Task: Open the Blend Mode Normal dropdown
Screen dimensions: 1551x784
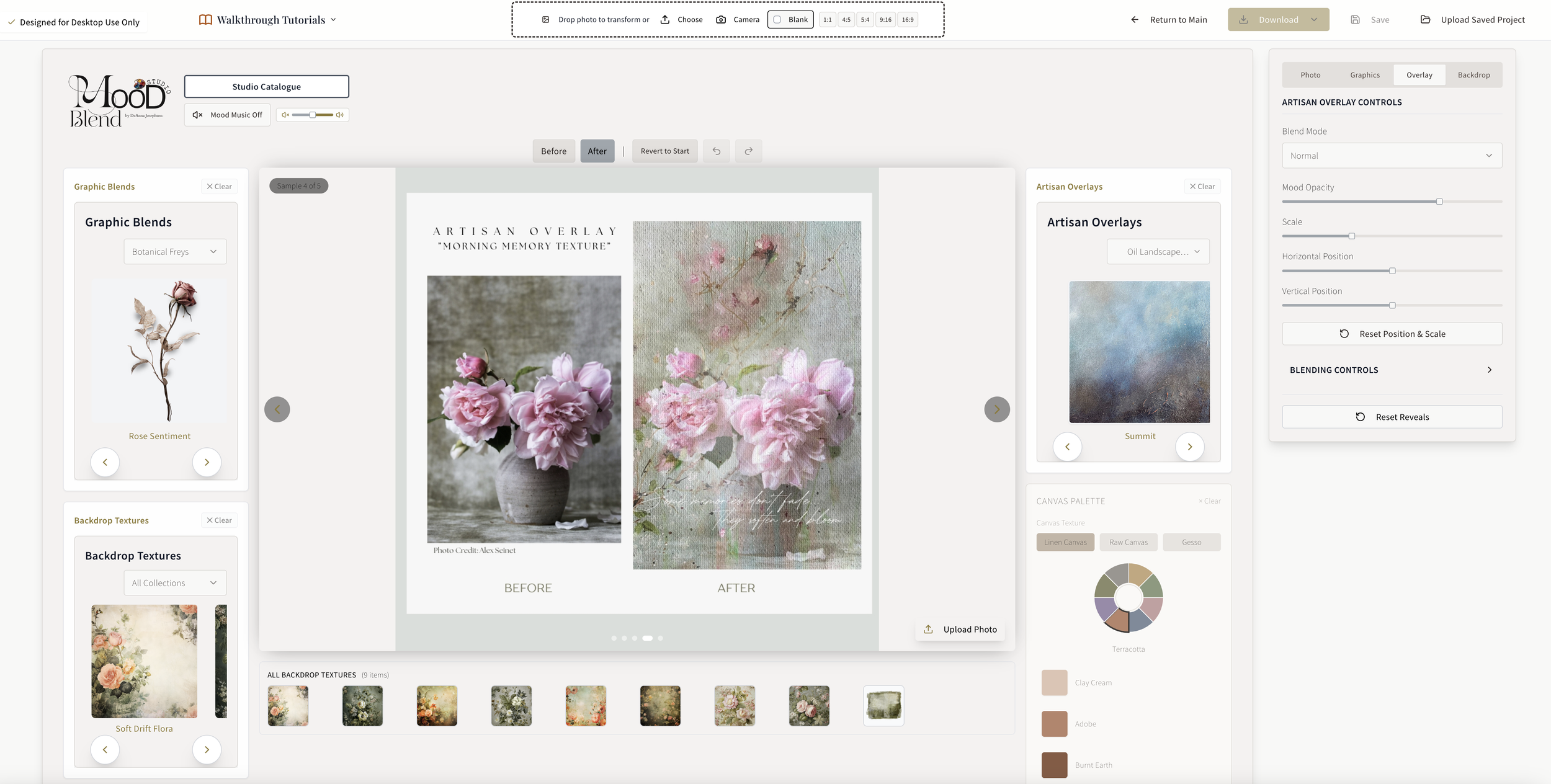Action: click(x=1392, y=156)
